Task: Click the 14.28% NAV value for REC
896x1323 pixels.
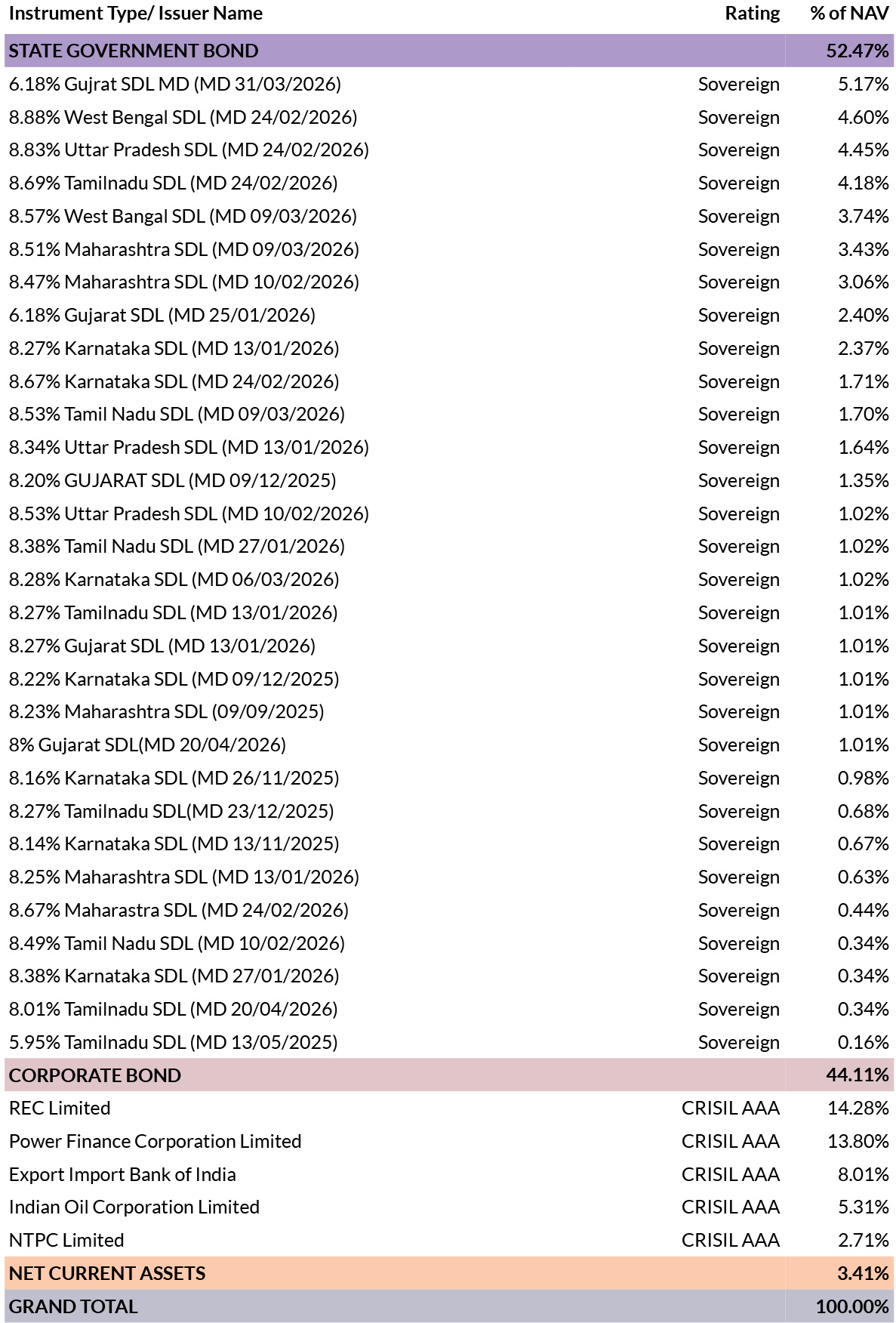Action: 858,1108
